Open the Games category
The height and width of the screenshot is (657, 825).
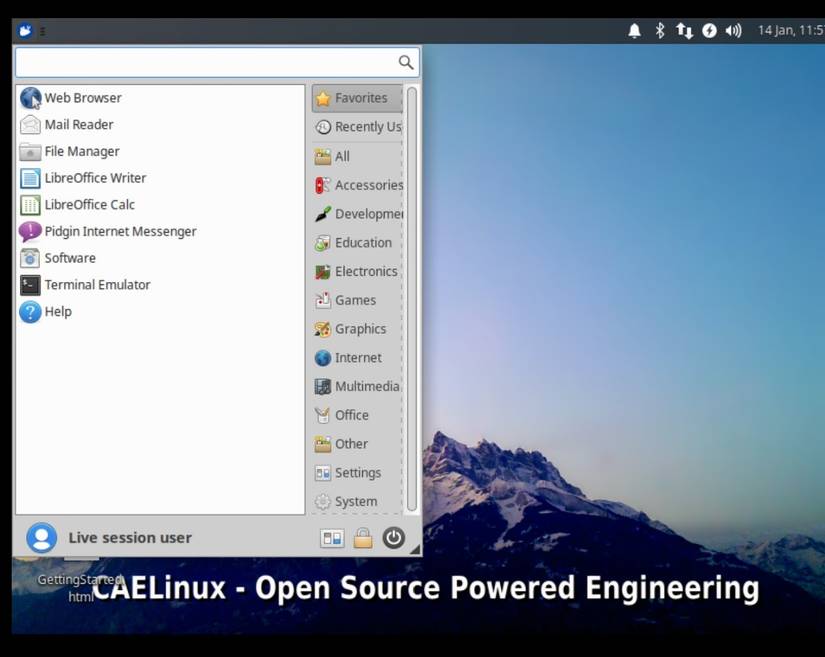click(x=357, y=300)
